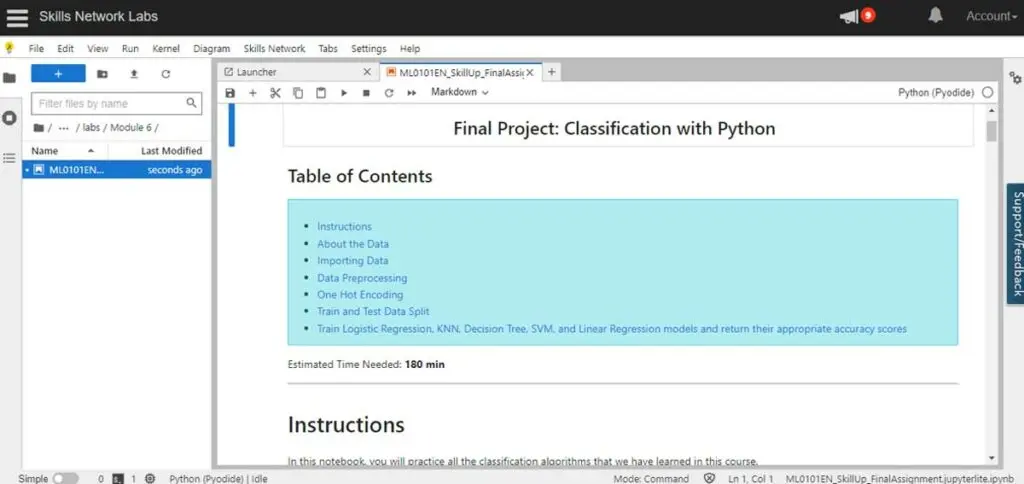Screen dimensions: 1024x484
Task: Follow the Instructions contents link
Action: tap(344, 227)
